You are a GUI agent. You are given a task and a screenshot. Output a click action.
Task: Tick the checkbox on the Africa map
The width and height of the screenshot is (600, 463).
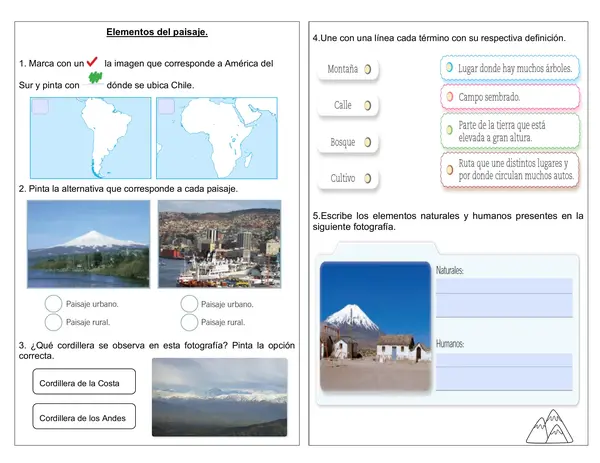pyautogui.click(x=166, y=107)
